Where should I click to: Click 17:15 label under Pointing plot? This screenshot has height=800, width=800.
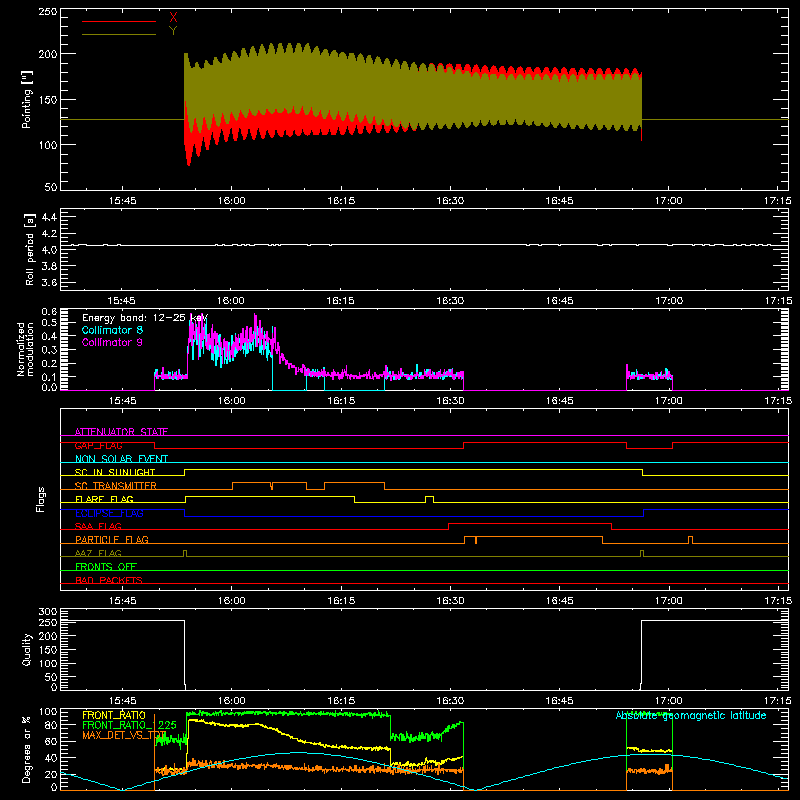(x=778, y=201)
